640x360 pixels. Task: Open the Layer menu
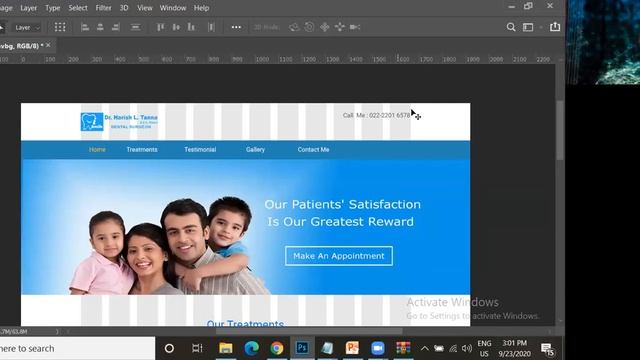point(28,8)
